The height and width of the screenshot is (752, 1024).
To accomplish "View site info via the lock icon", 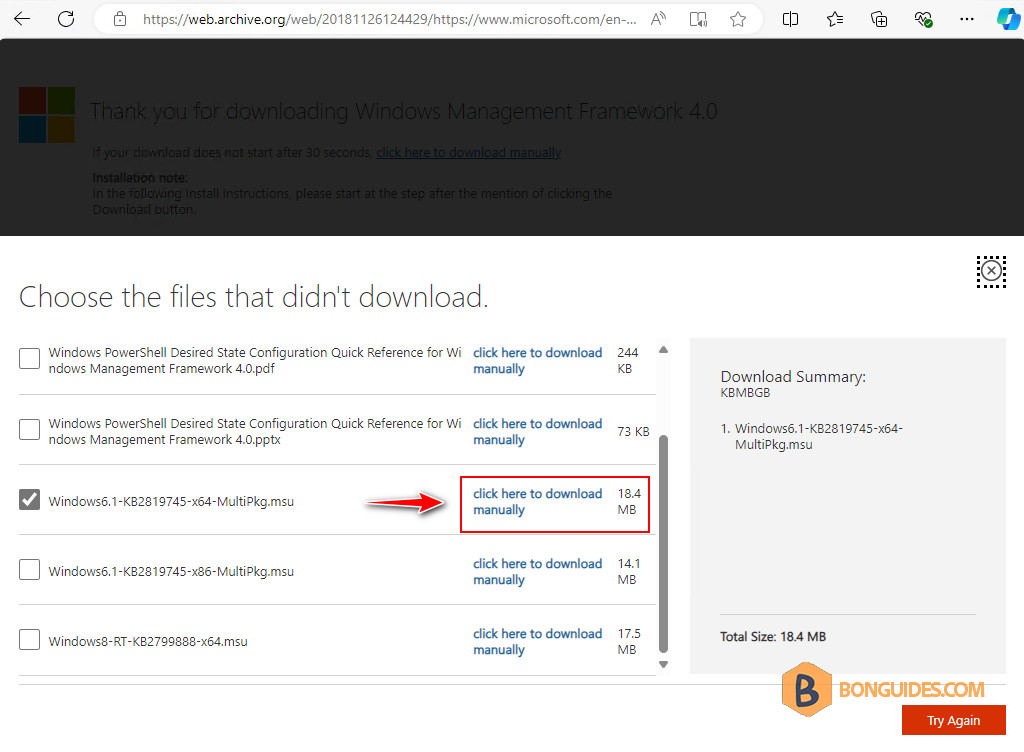I will click(x=120, y=19).
